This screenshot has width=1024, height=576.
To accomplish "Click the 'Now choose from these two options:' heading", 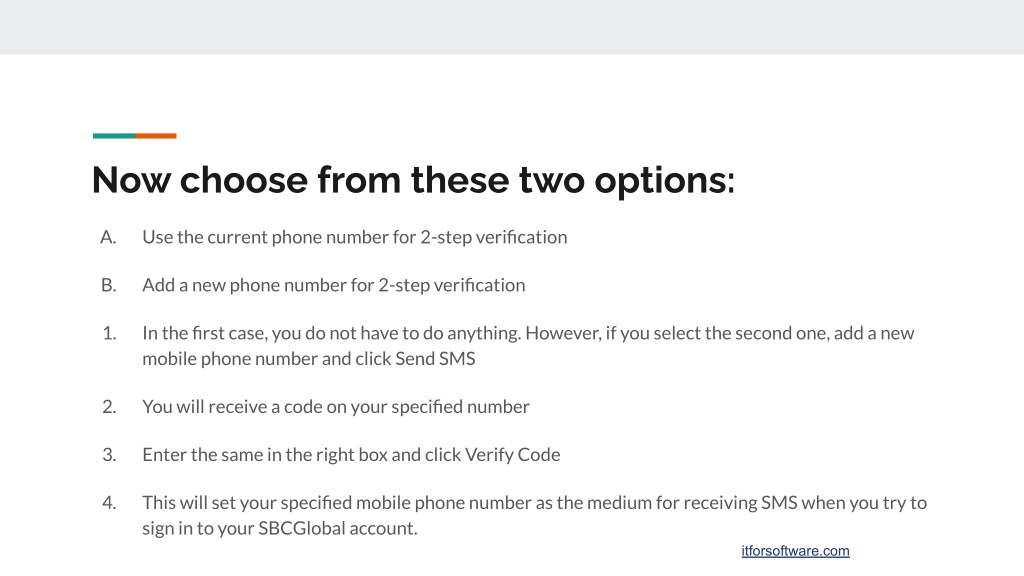I will tap(413, 180).
